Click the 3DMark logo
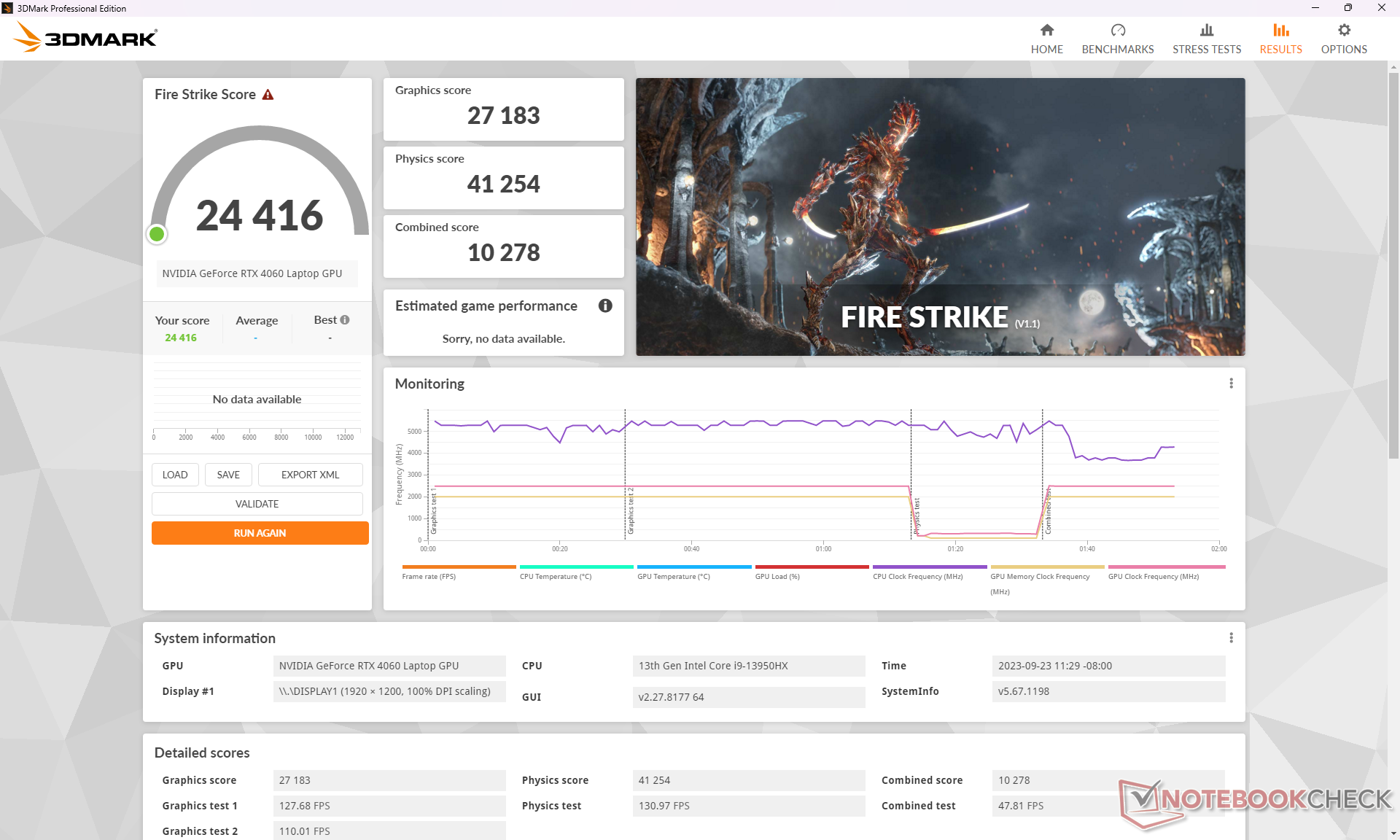Image resolution: width=1400 pixels, height=840 pixels. [x=86, y=37]
